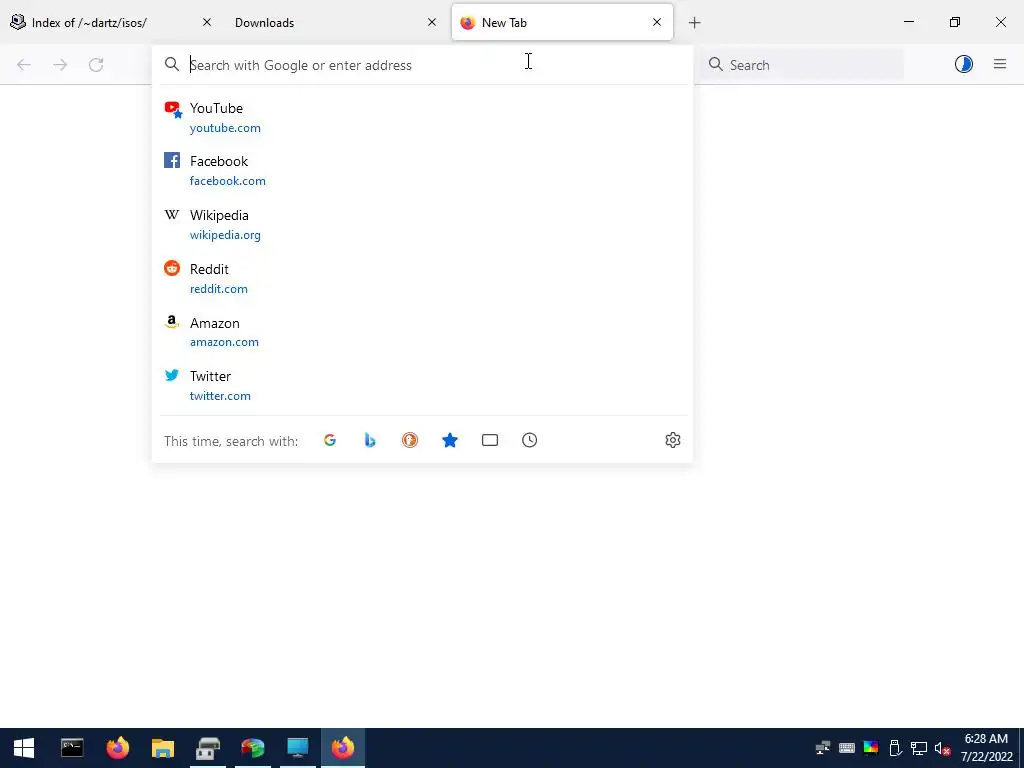Click the network tray icon
Screen dimensions: 1024x768
pos(918,748)
